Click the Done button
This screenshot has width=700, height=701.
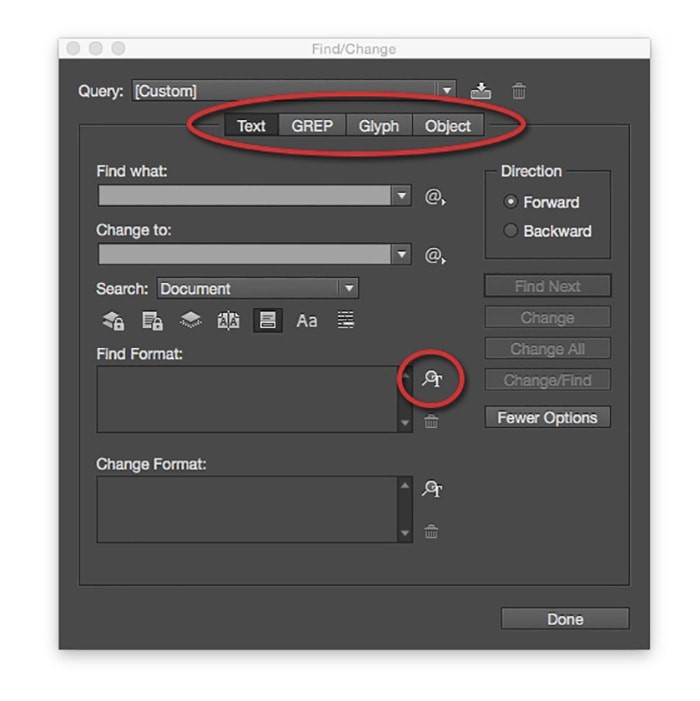[565, 619]
